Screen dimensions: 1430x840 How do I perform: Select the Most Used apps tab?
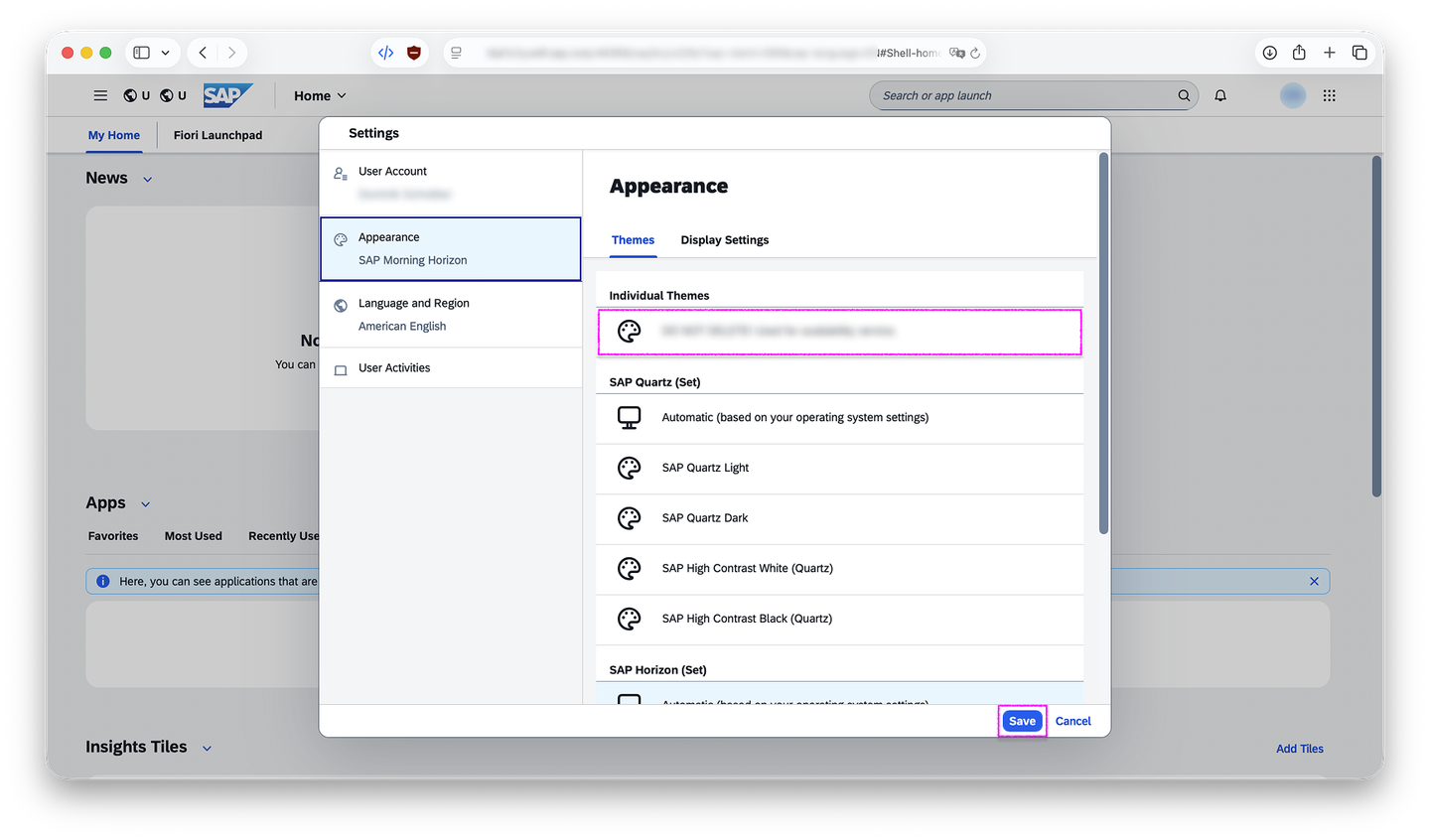click(194, 536)
